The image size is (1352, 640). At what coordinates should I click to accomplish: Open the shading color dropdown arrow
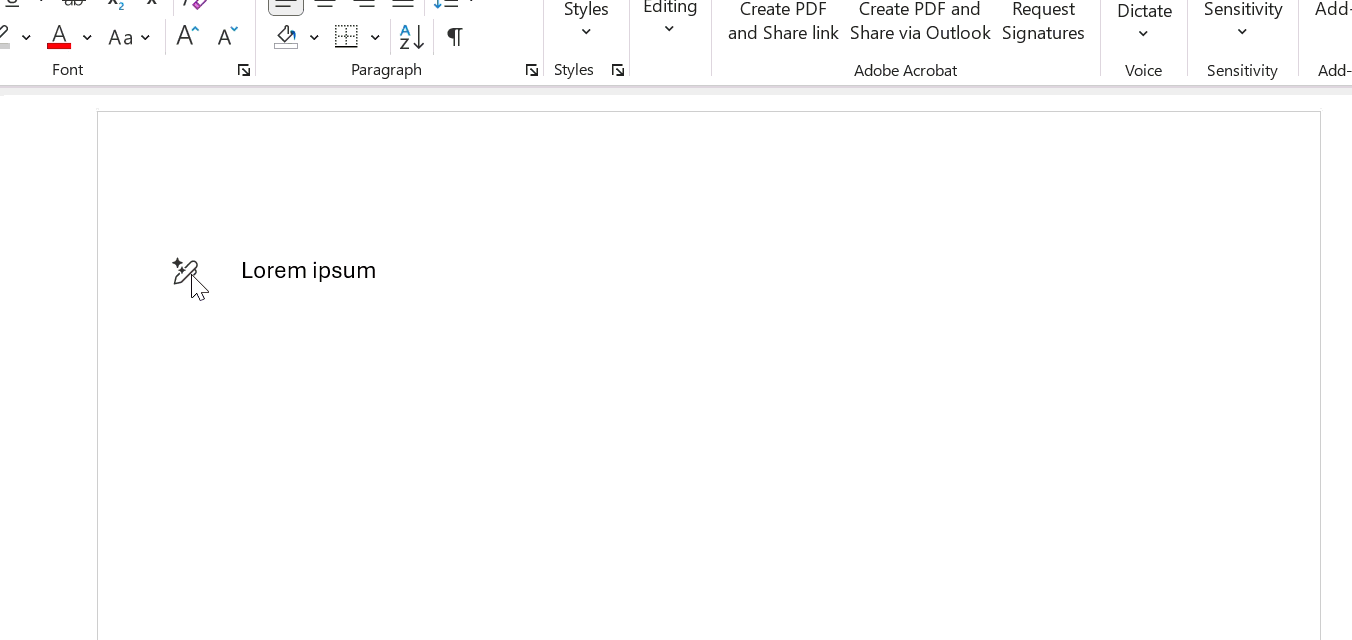(314, 38)
